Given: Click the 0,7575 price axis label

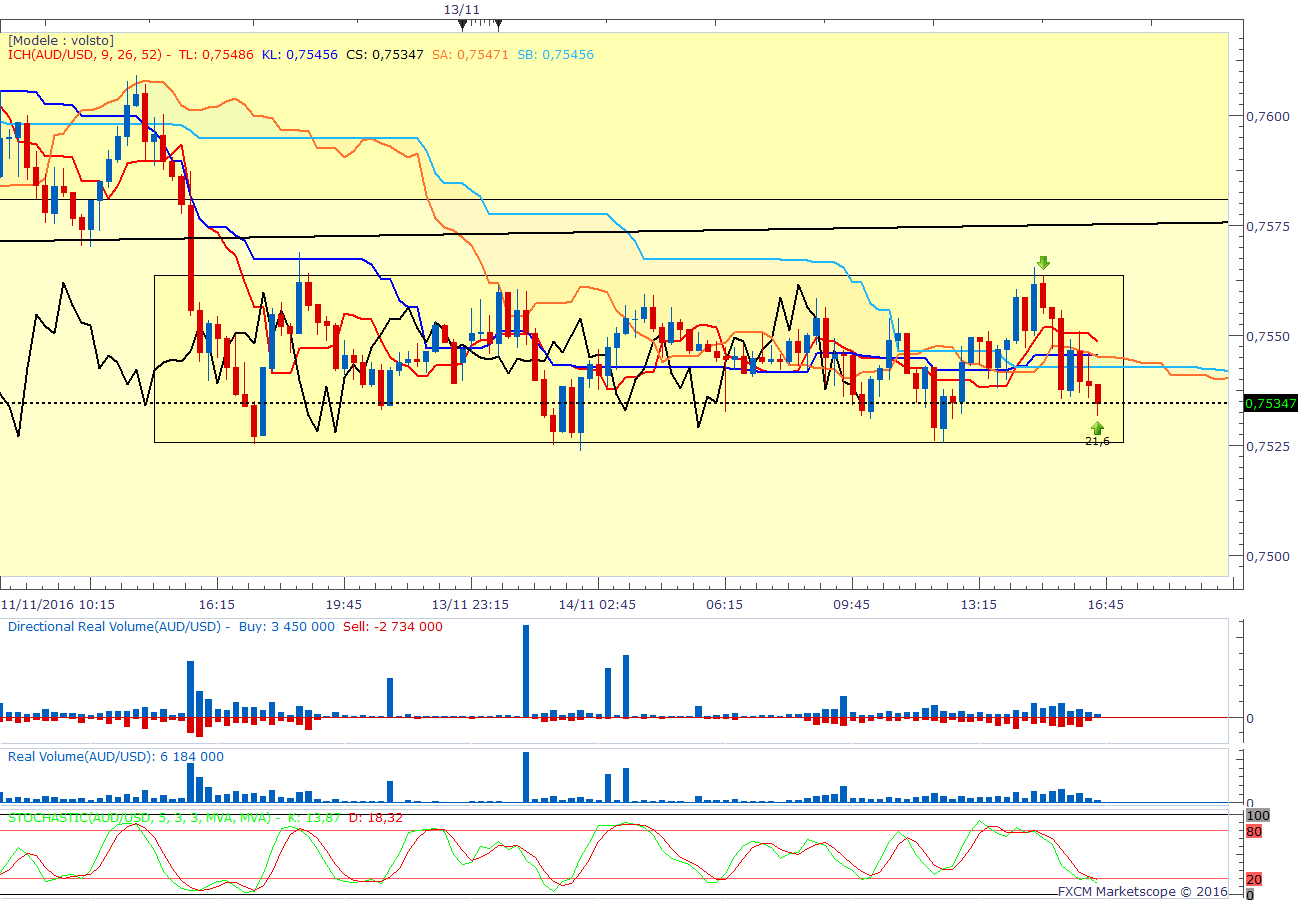Looking at the screenshot, I should [x=1267, y=226].
